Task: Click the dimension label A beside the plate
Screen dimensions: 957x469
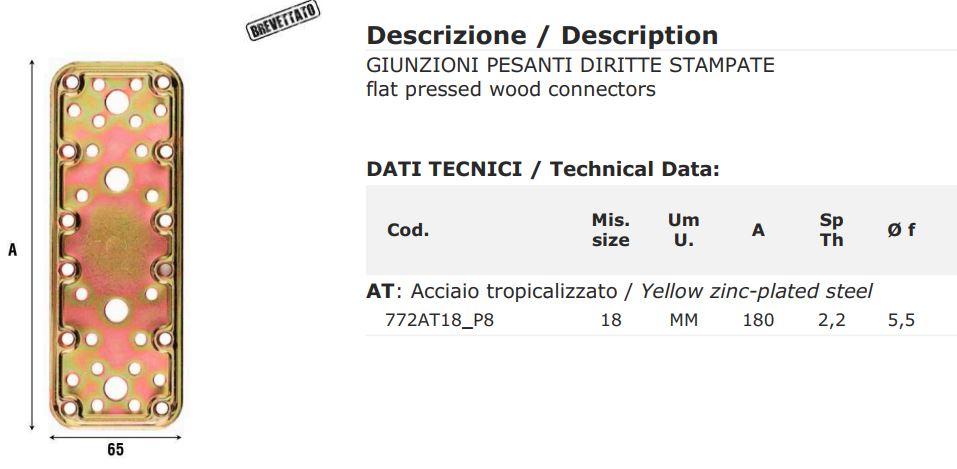Action: (13, 251)
